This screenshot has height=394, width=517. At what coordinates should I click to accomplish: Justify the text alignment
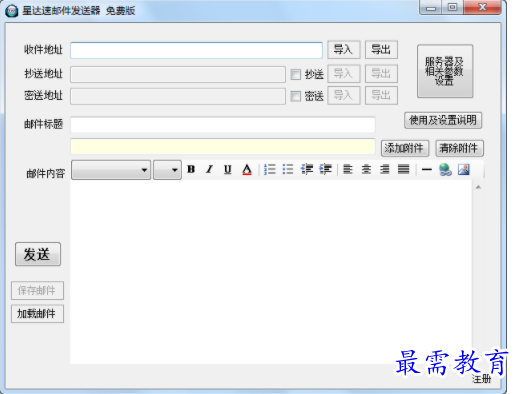[x=403, y=169]
